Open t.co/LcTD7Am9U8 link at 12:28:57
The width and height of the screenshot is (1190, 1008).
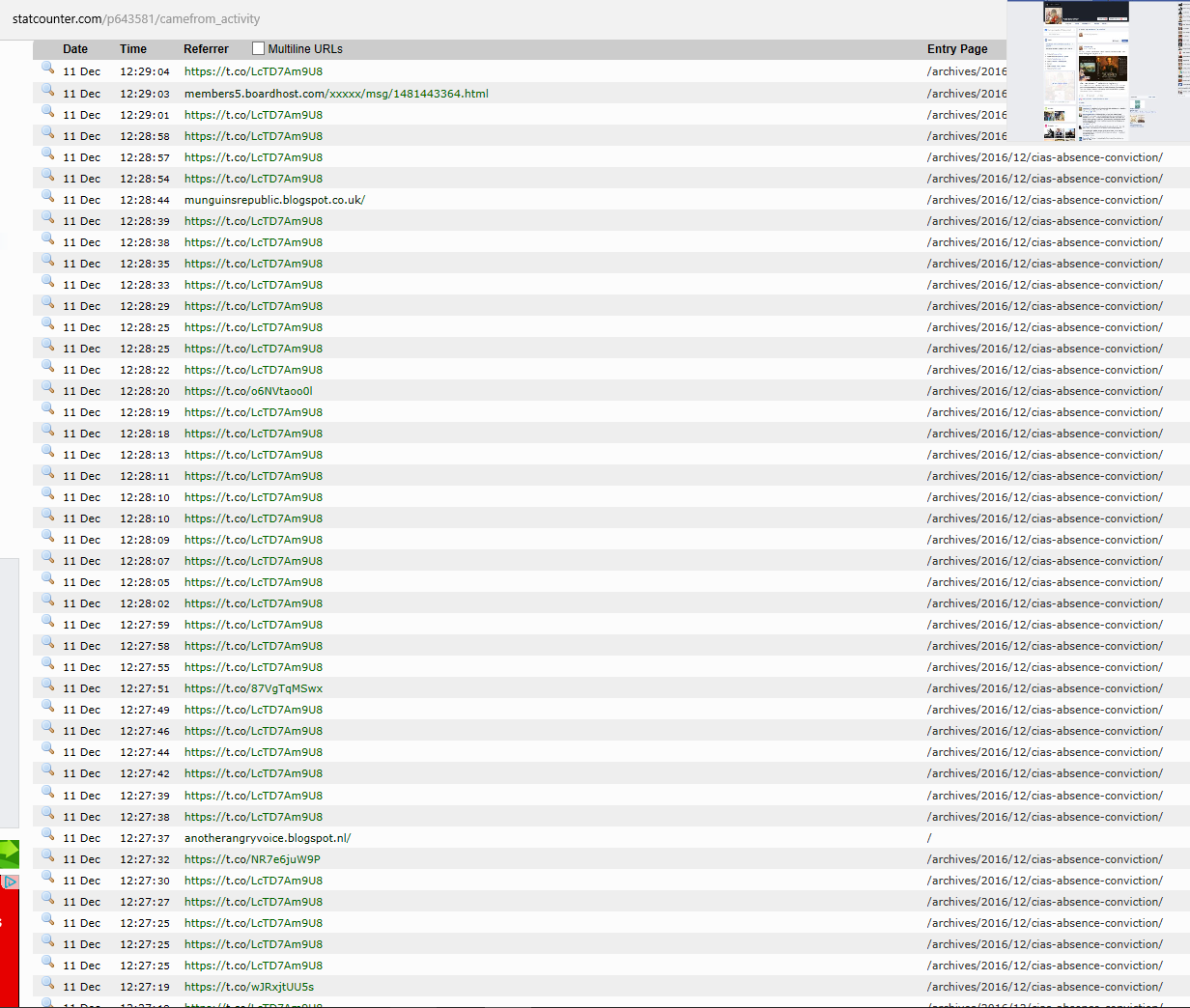253,157
